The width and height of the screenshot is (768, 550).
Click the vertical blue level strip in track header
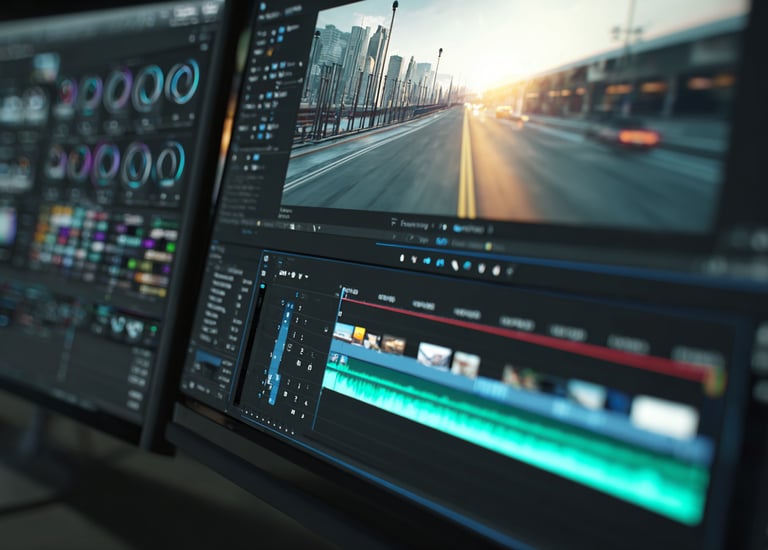point(280,352)
